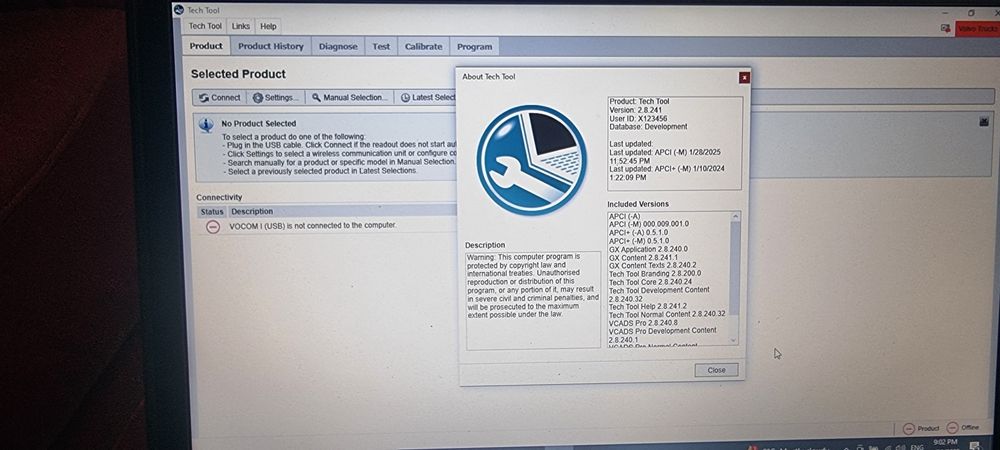Click the ENG language indicator in the taskbar
Viewport: 1000px width, 450px height.
(916, 447)
